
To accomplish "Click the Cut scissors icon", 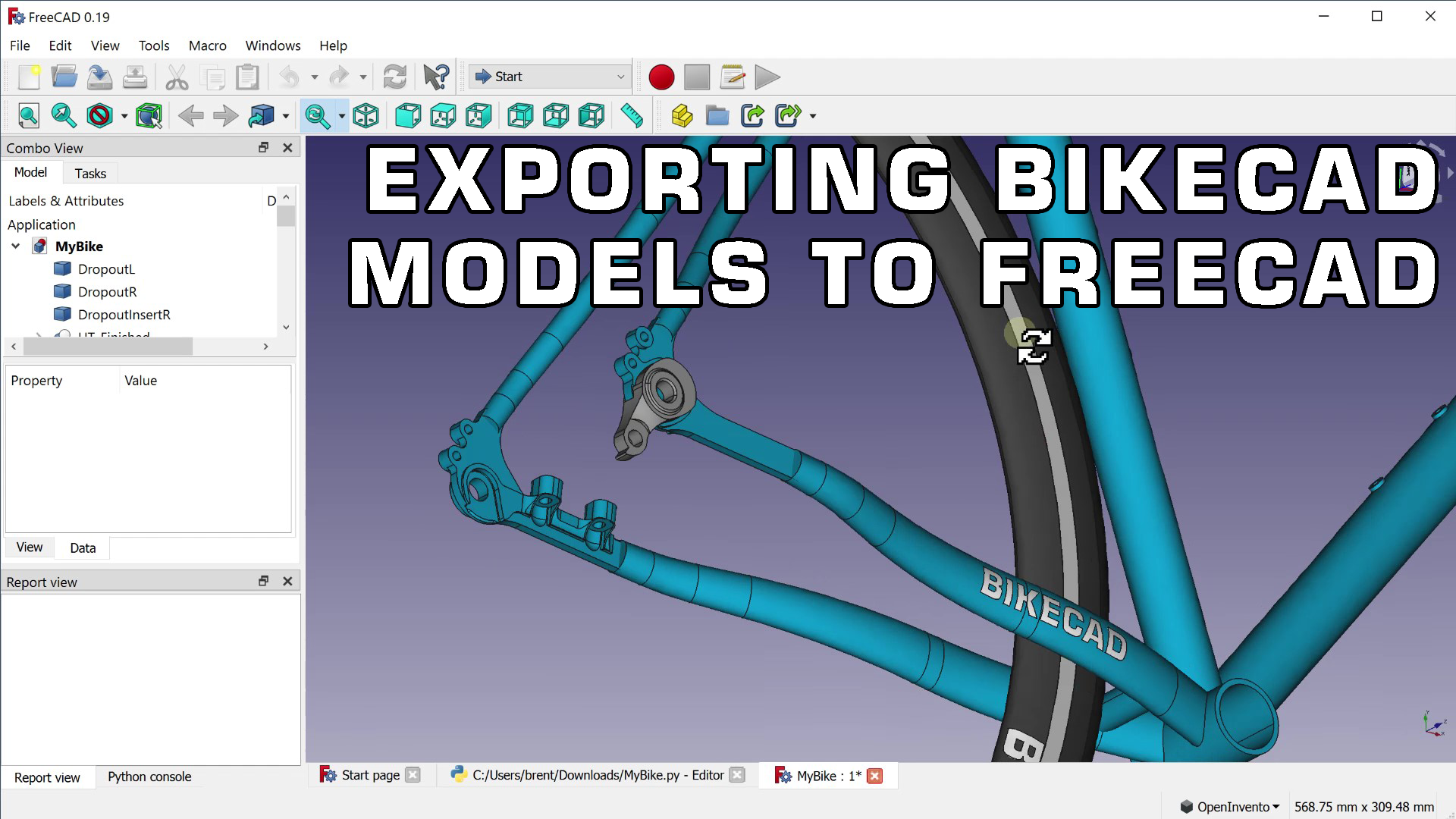I will click(177, 77).
